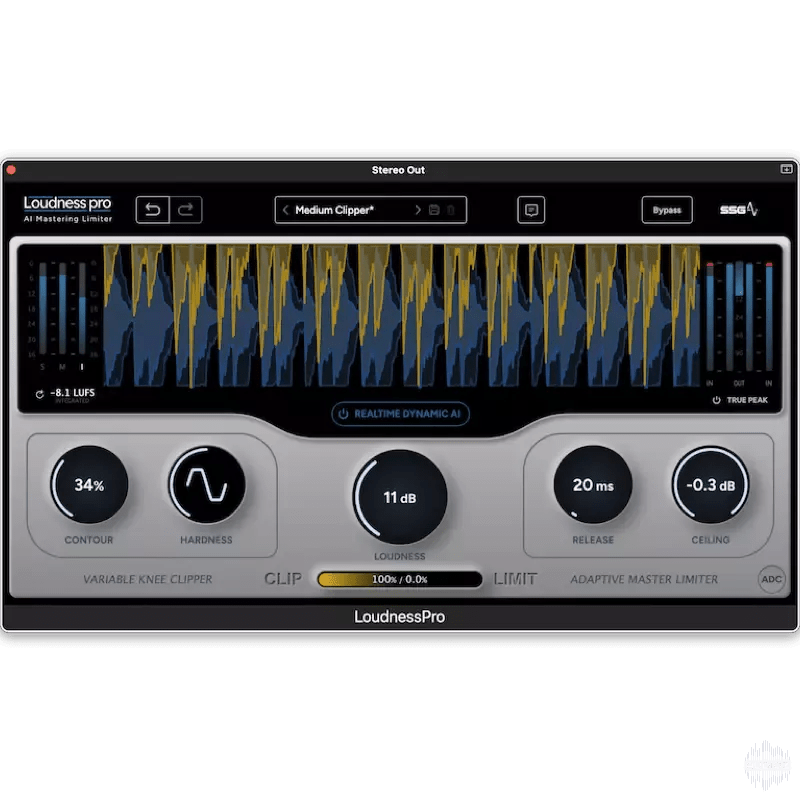
Task: Delete the preset using the trash icon
Action: pyautogui.click(x=451, y=210)
